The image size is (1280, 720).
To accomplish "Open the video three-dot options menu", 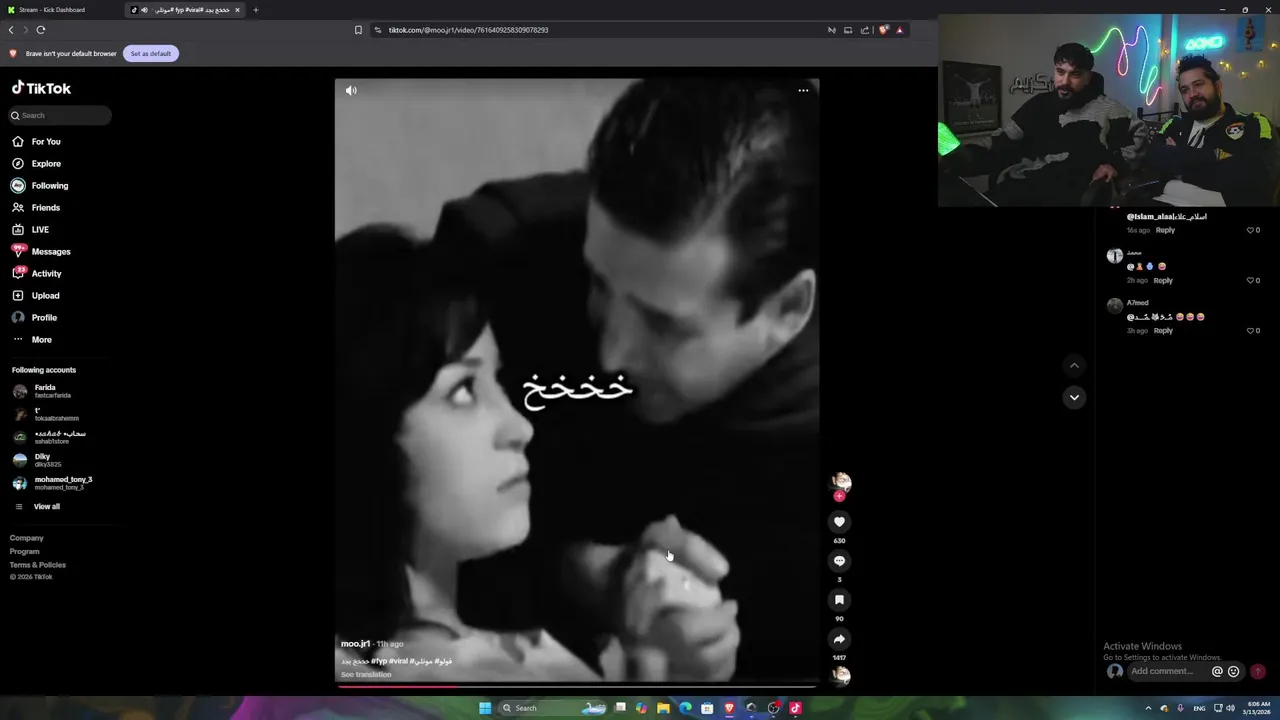I will pos(803,90).
